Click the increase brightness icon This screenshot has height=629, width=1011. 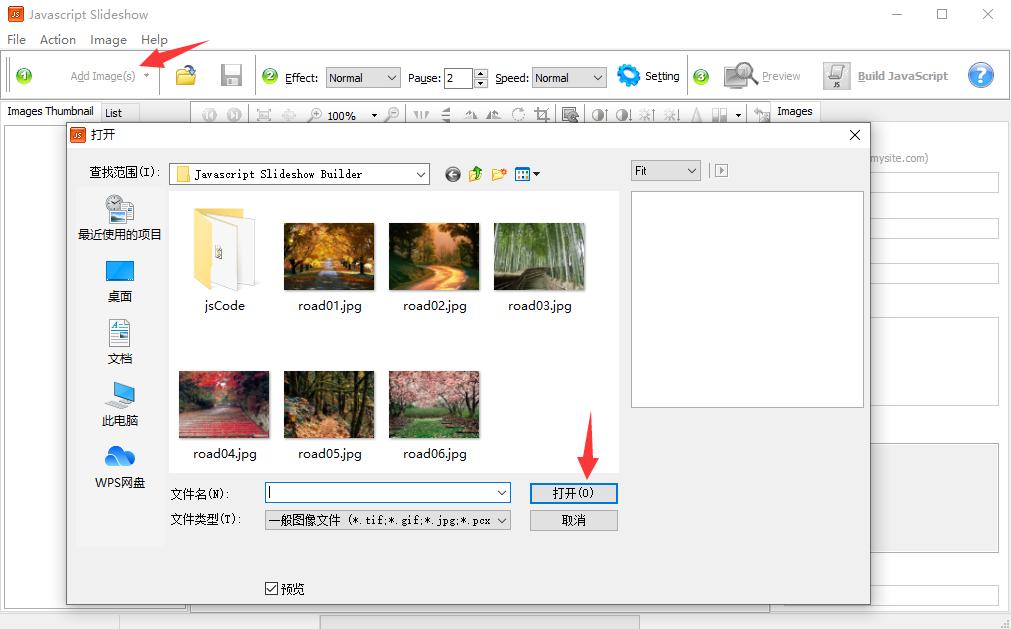(647, 115)
